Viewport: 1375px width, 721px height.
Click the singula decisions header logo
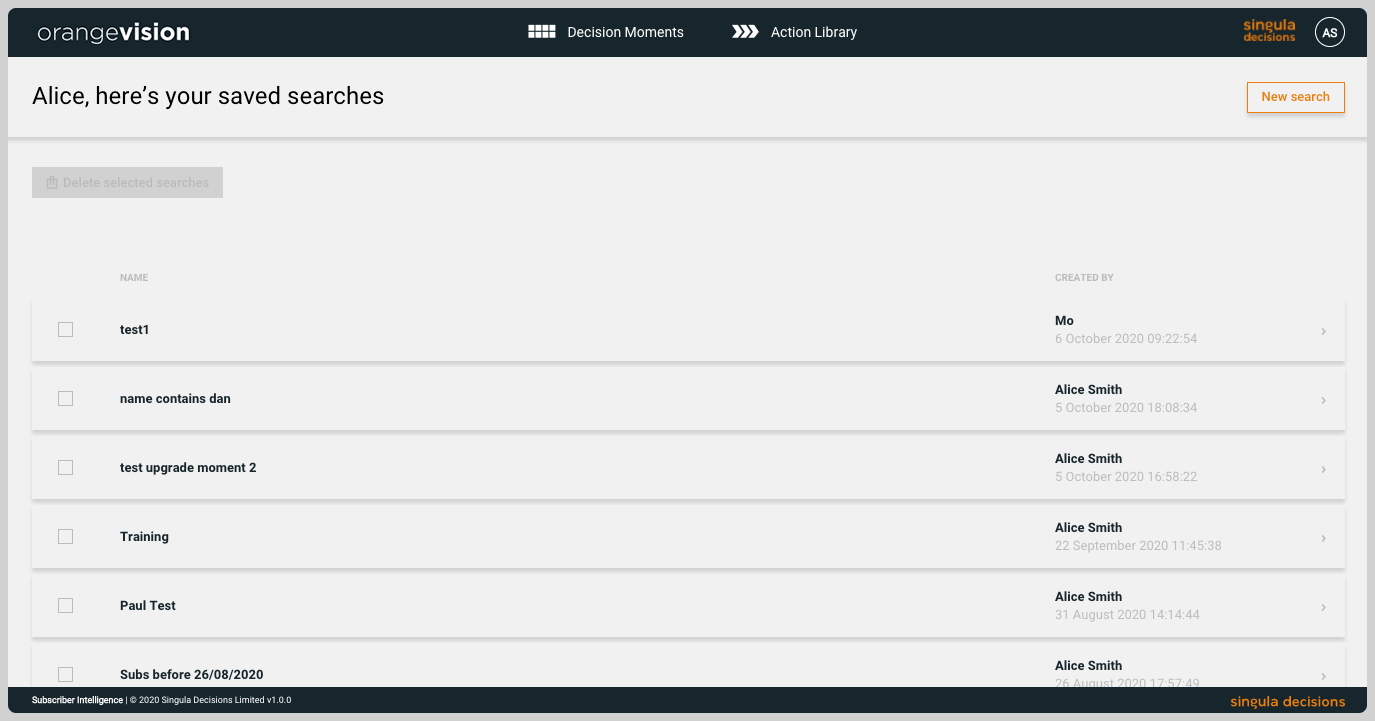[1269, 31]
